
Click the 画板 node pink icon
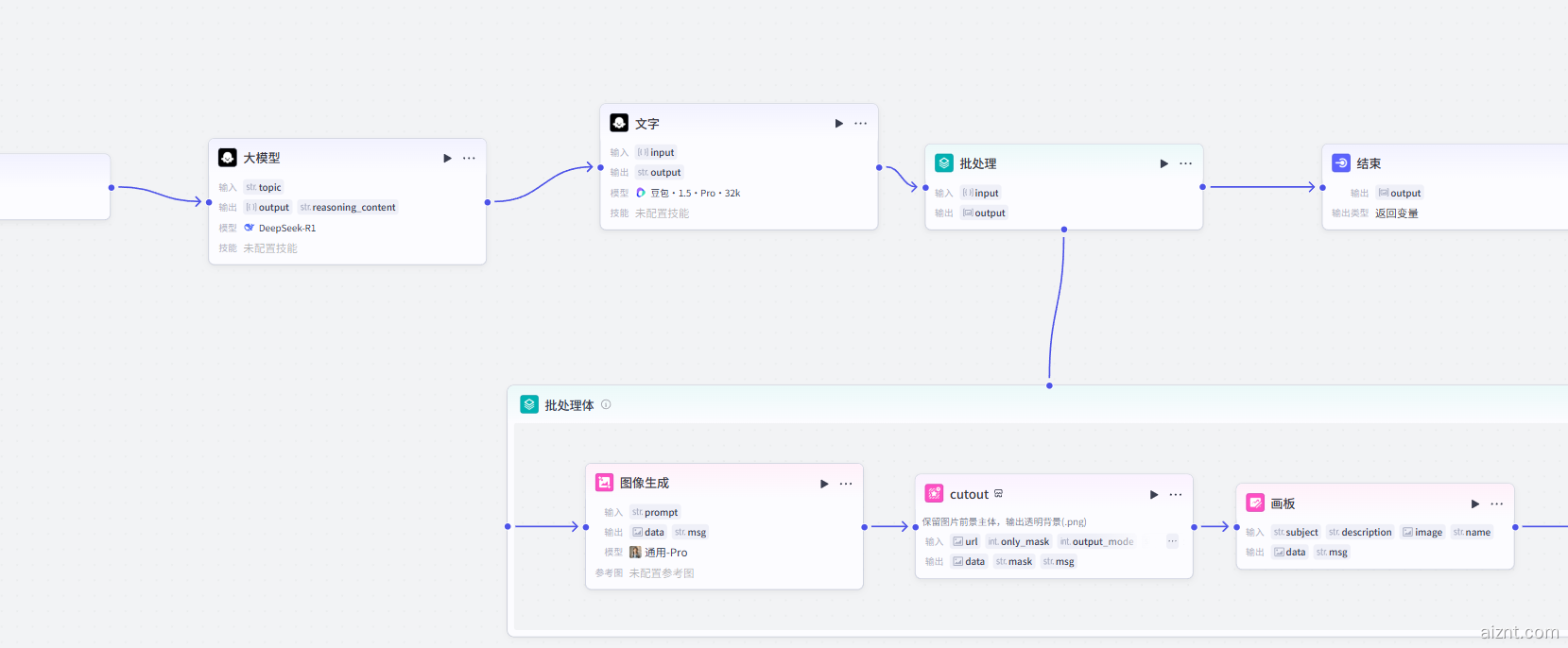(1255, 503)
